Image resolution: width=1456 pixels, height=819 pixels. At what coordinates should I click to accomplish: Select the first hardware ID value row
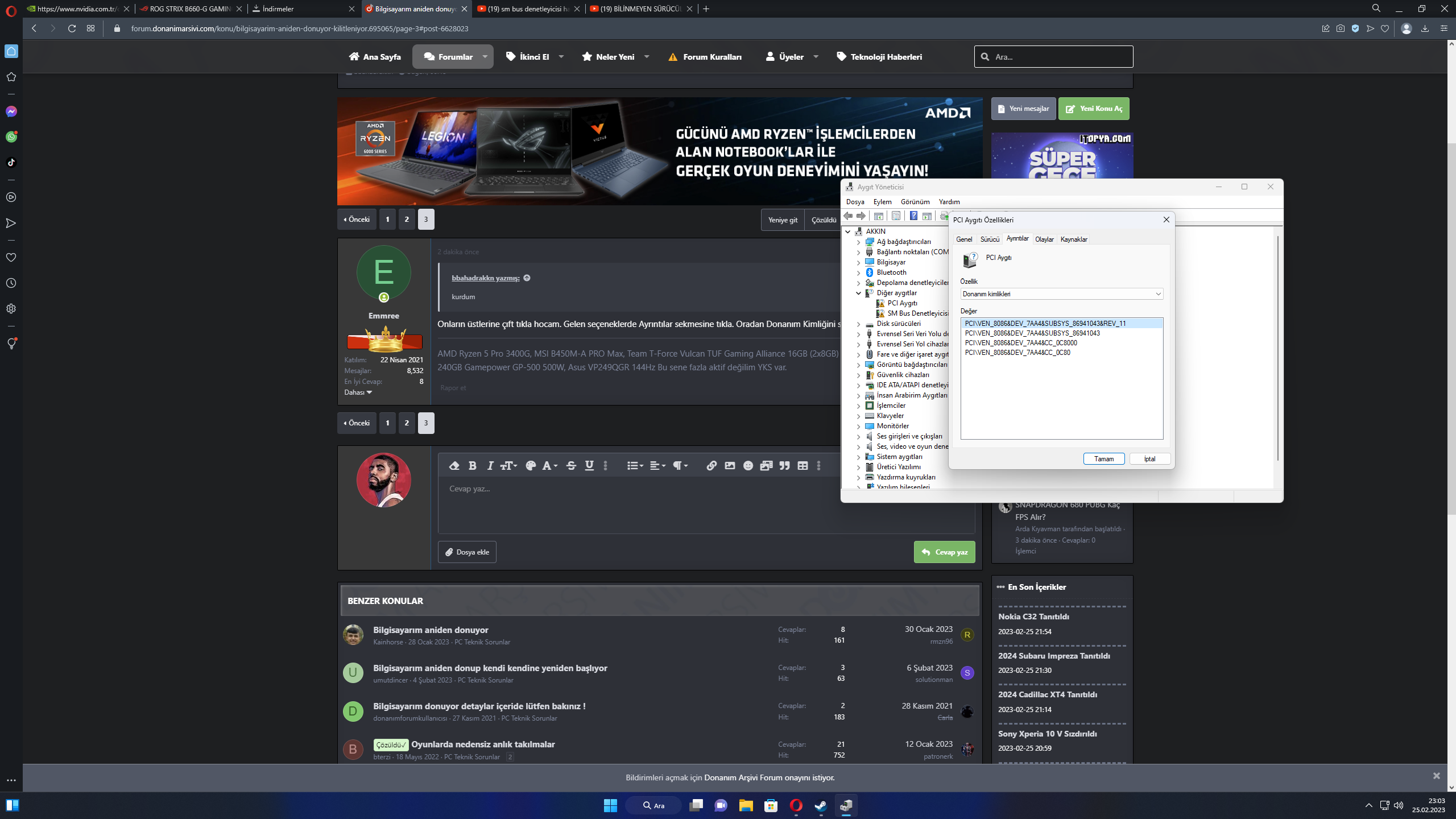tap(1045, 324)
